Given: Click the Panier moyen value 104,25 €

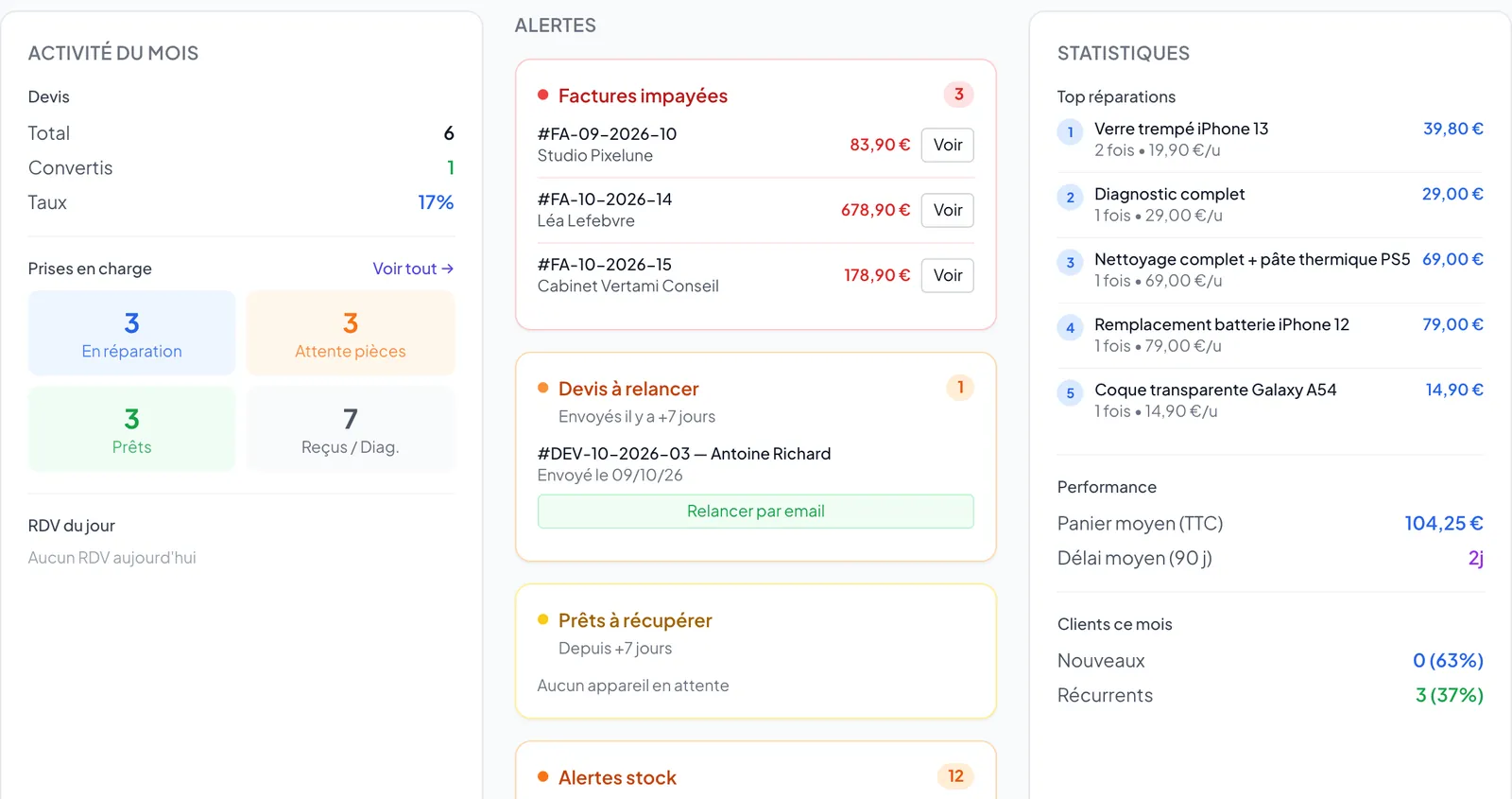Looking at the screenshot, I should [1444, 523].
